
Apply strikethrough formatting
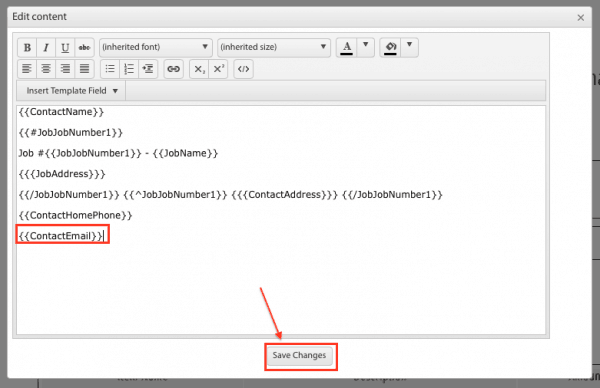click(x=85, y=47)
